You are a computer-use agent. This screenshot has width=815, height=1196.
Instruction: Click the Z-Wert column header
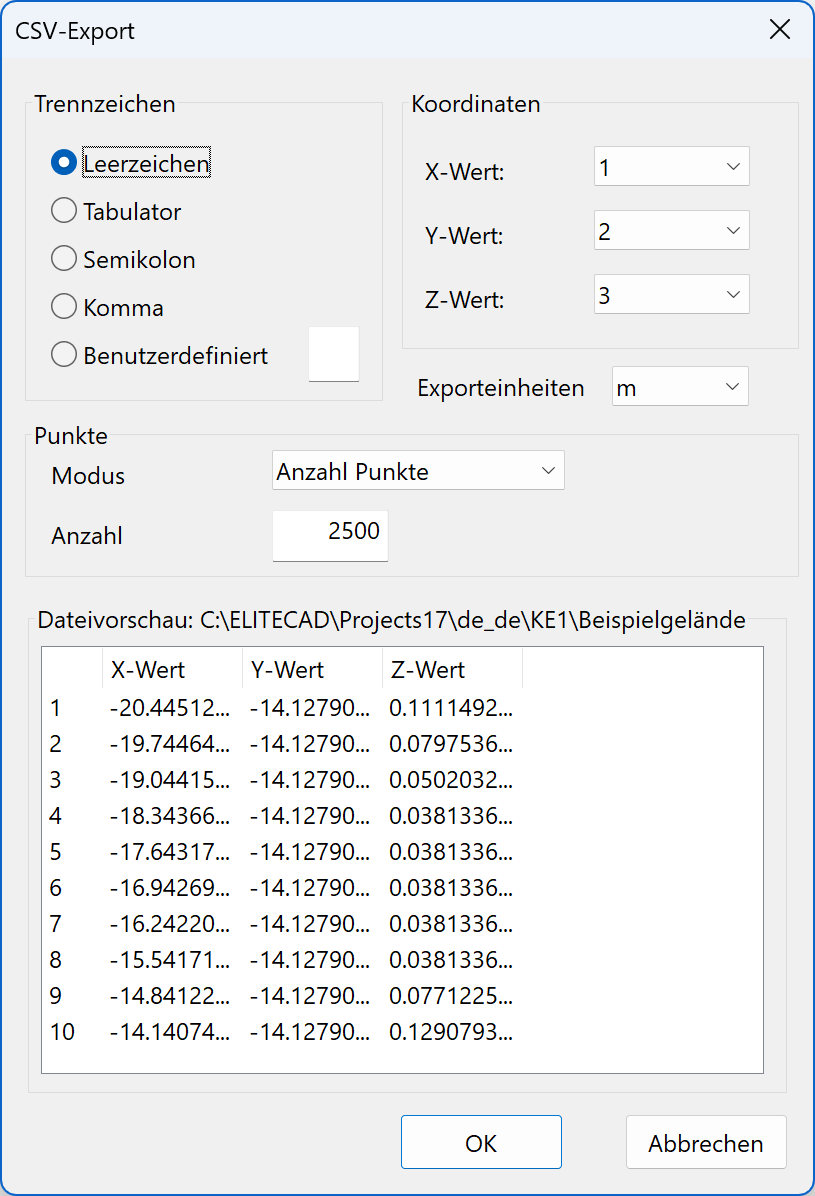pos(420,671)
